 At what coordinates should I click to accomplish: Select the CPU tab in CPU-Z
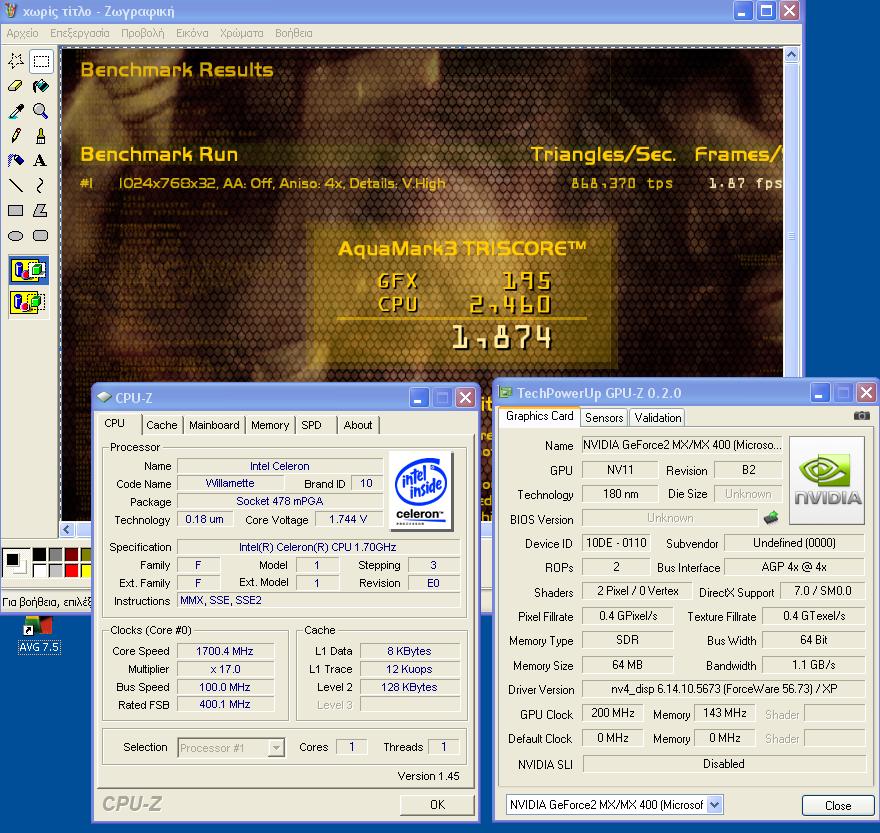tap(114, 423)
